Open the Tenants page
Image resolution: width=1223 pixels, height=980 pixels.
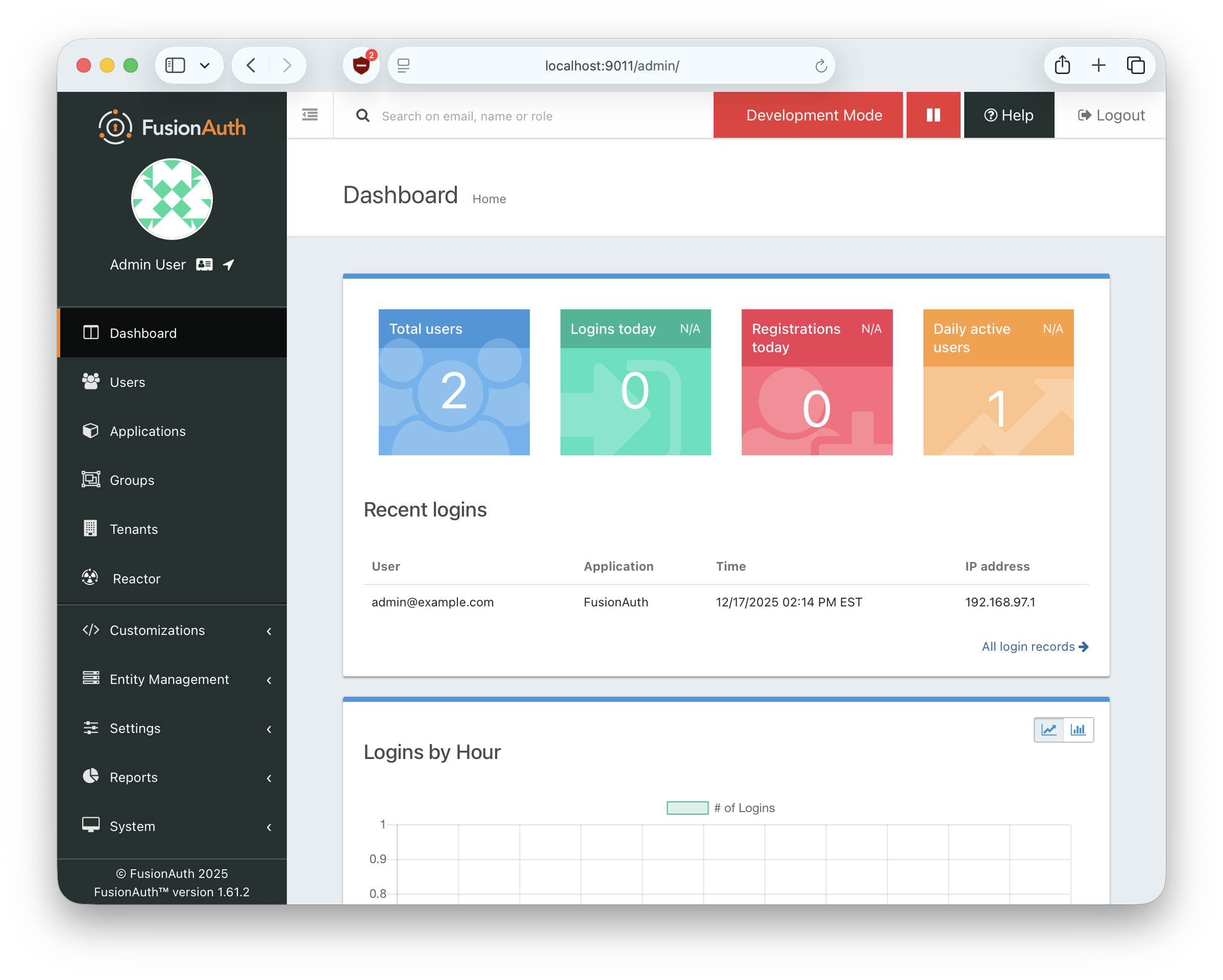click(x=134, y=529)
